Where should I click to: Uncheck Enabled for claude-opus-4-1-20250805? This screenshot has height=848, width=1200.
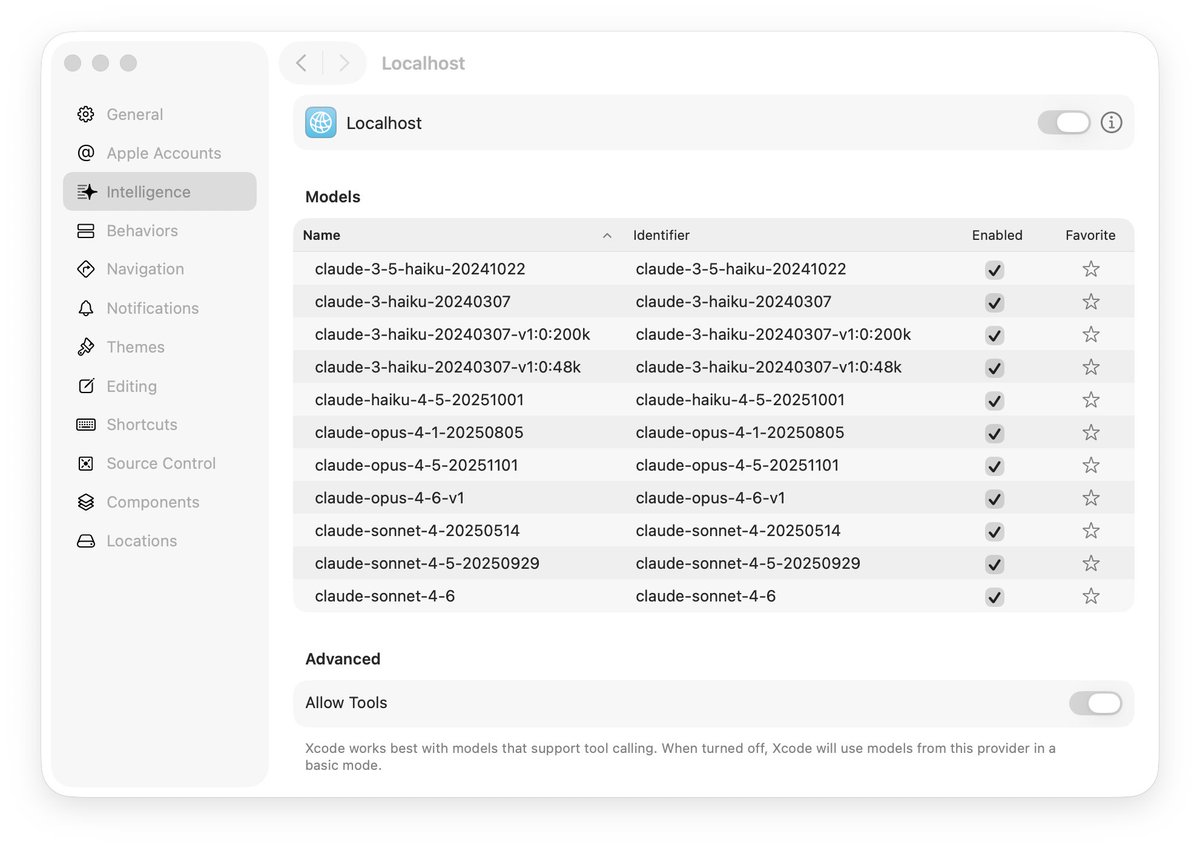click(x=994, y=433)
